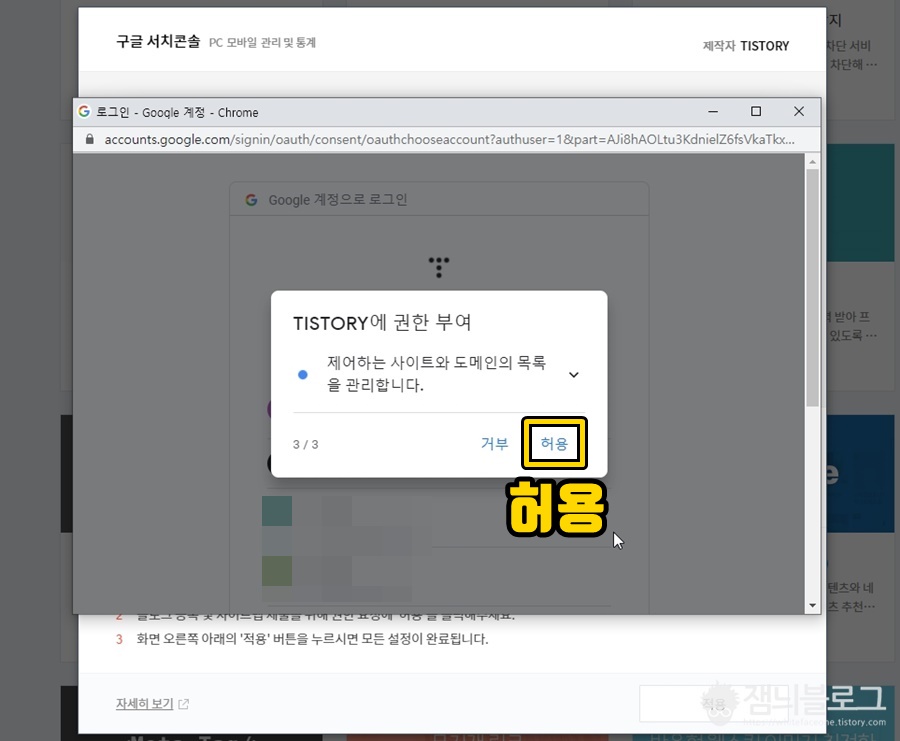Image resolution: width=900 pixels, height=741 pixels.
Task: Allow TISTORY permission with 허용 button
Action: point(554,443)
